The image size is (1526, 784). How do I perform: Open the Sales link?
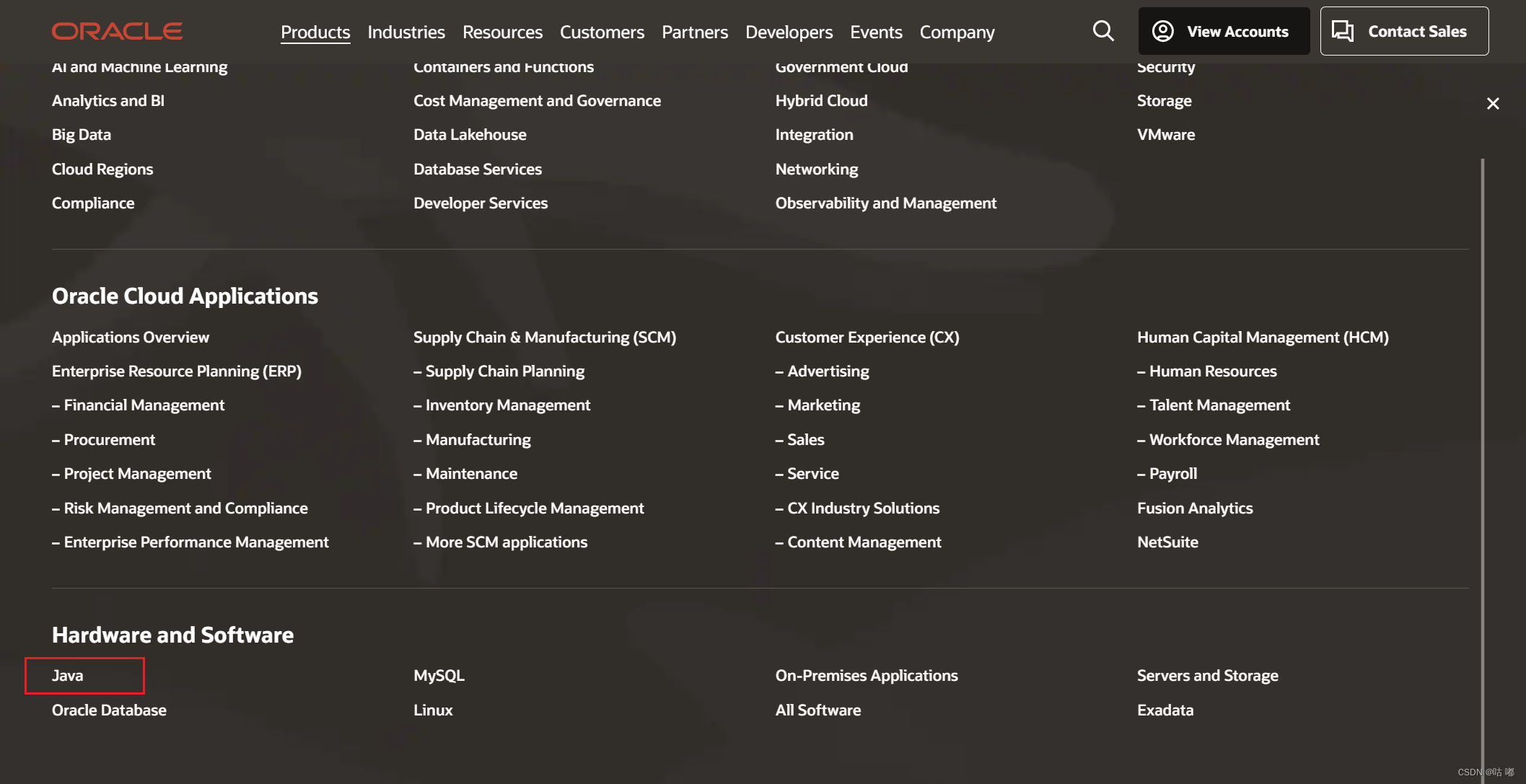click(x=799, y=440)
